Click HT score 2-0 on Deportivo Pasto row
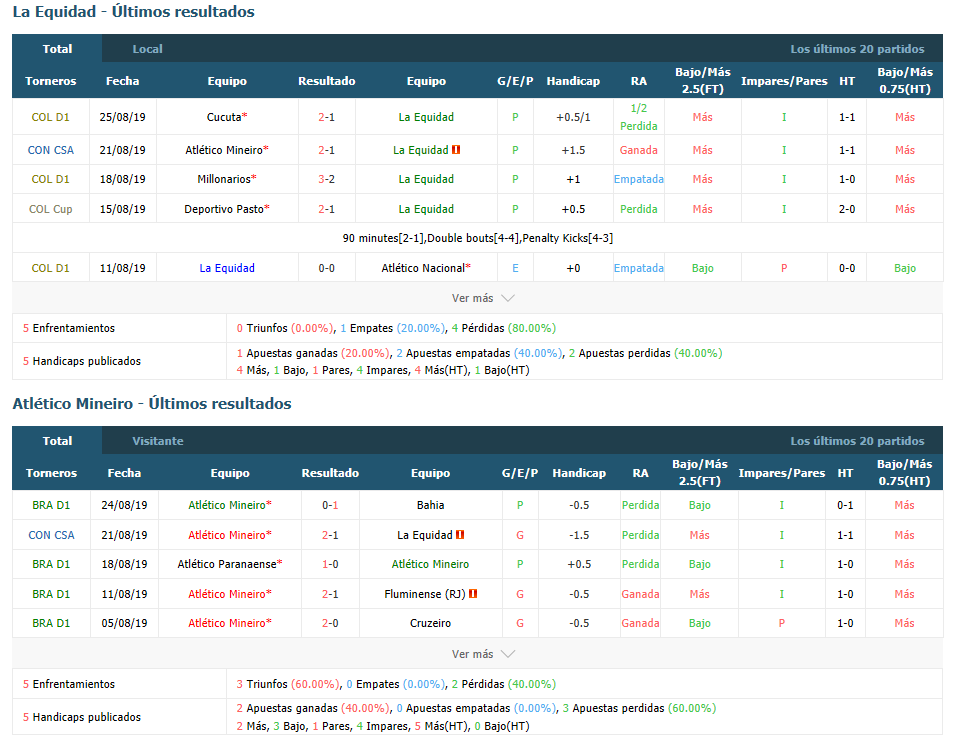953x743 pixels. (847, 209)
